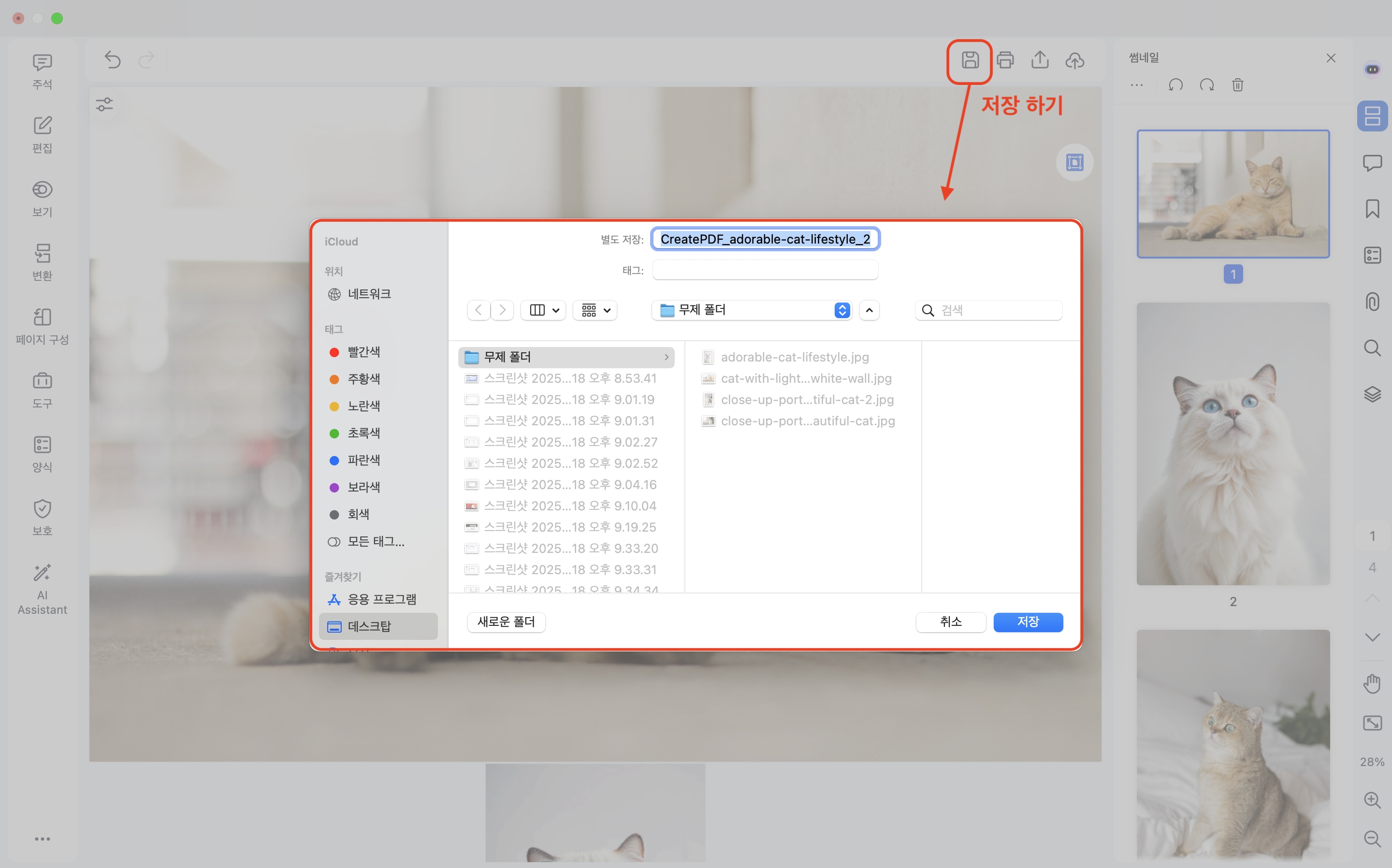Viewport: 1392px width, 868px height.
Task: Toggle the thumbnail panel view button
Action: (x=1372, y=116)
